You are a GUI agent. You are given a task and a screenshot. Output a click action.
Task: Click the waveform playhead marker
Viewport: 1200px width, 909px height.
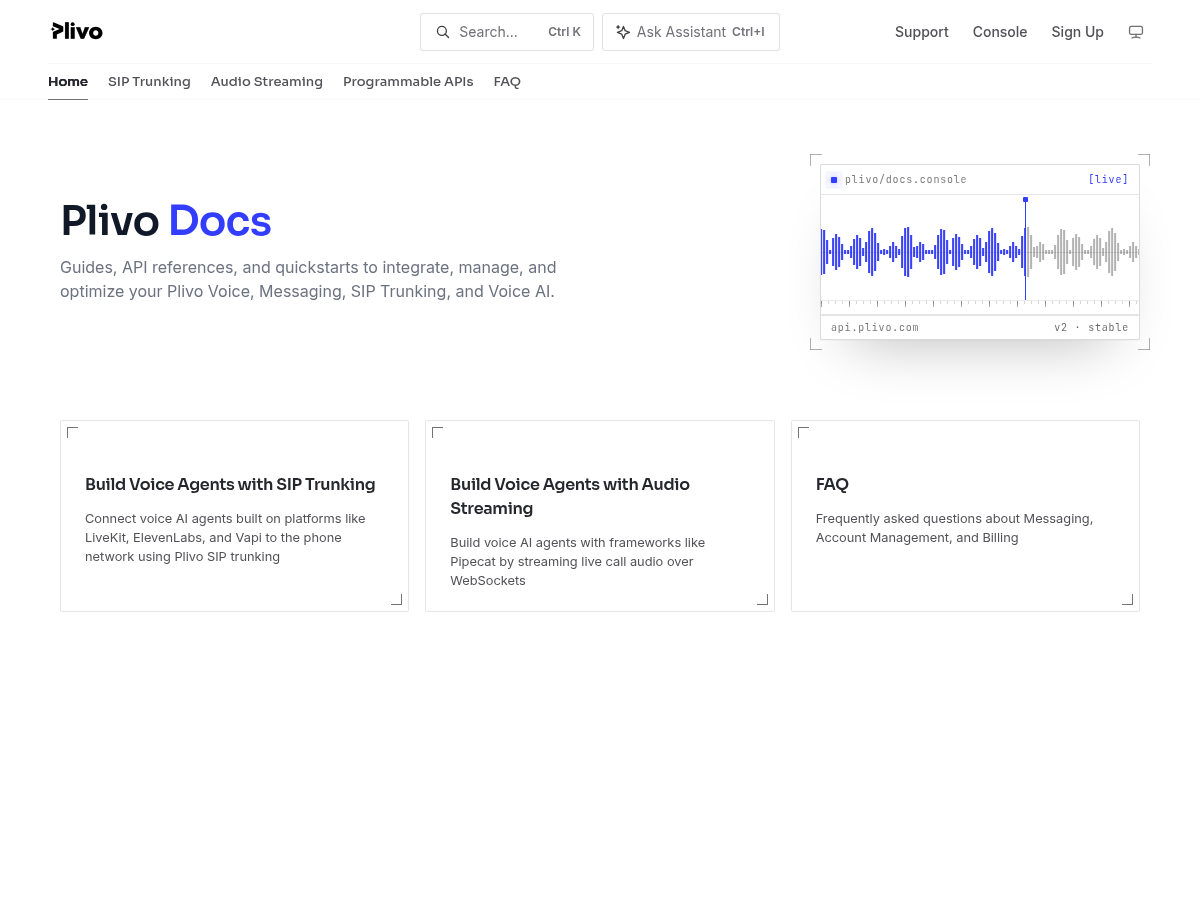(x=1025, y=200)
